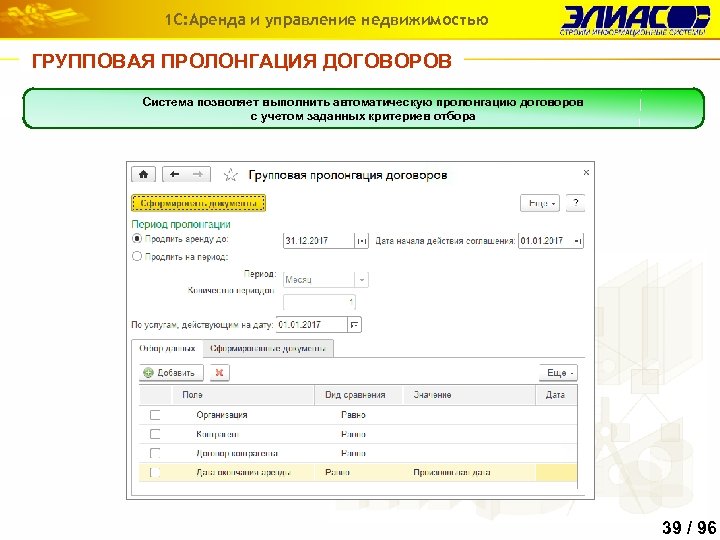
Task: Click the ЭЛИАС company logo
Action: [635, 20]
